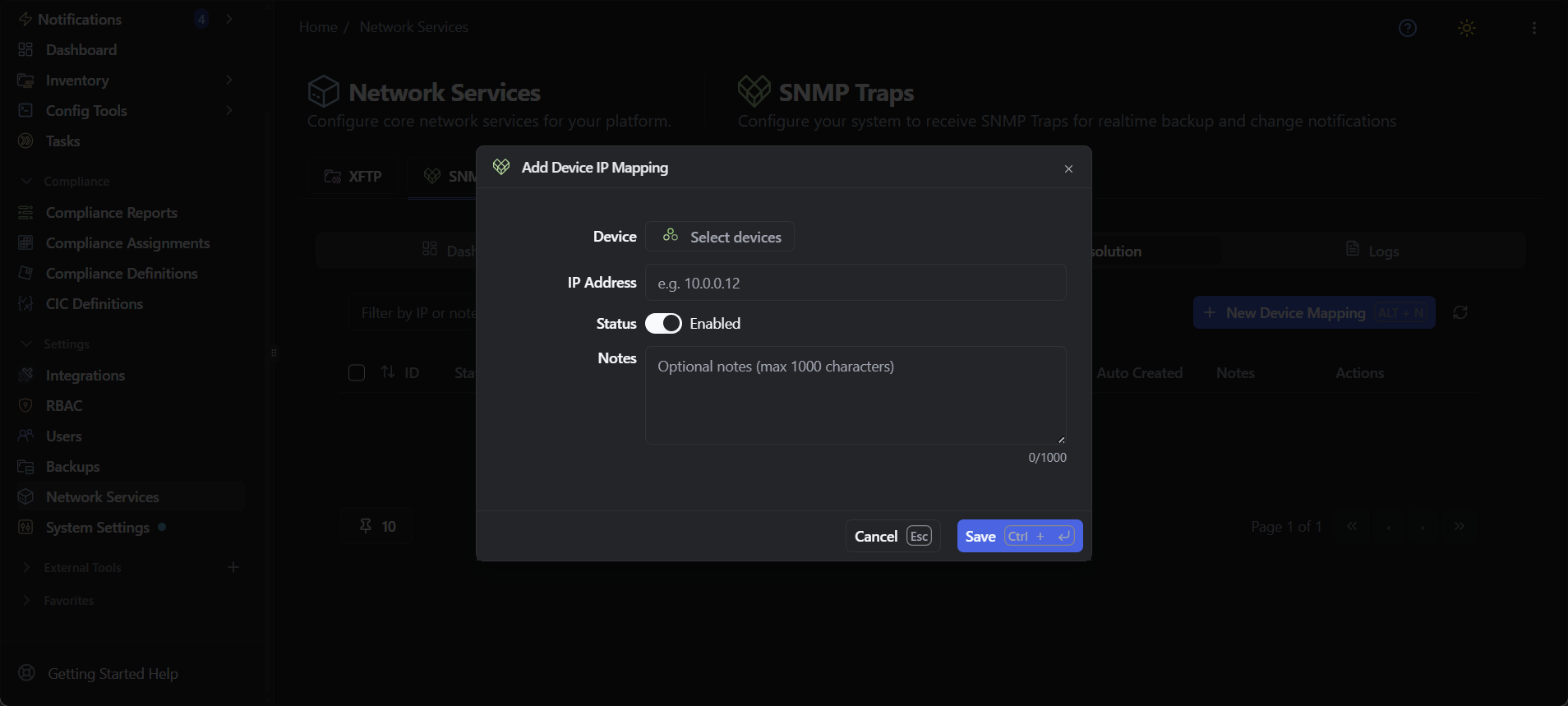Open the Select devices picker
The height and width of the screenshot is (706, 1568).
(x=720, y=237)
